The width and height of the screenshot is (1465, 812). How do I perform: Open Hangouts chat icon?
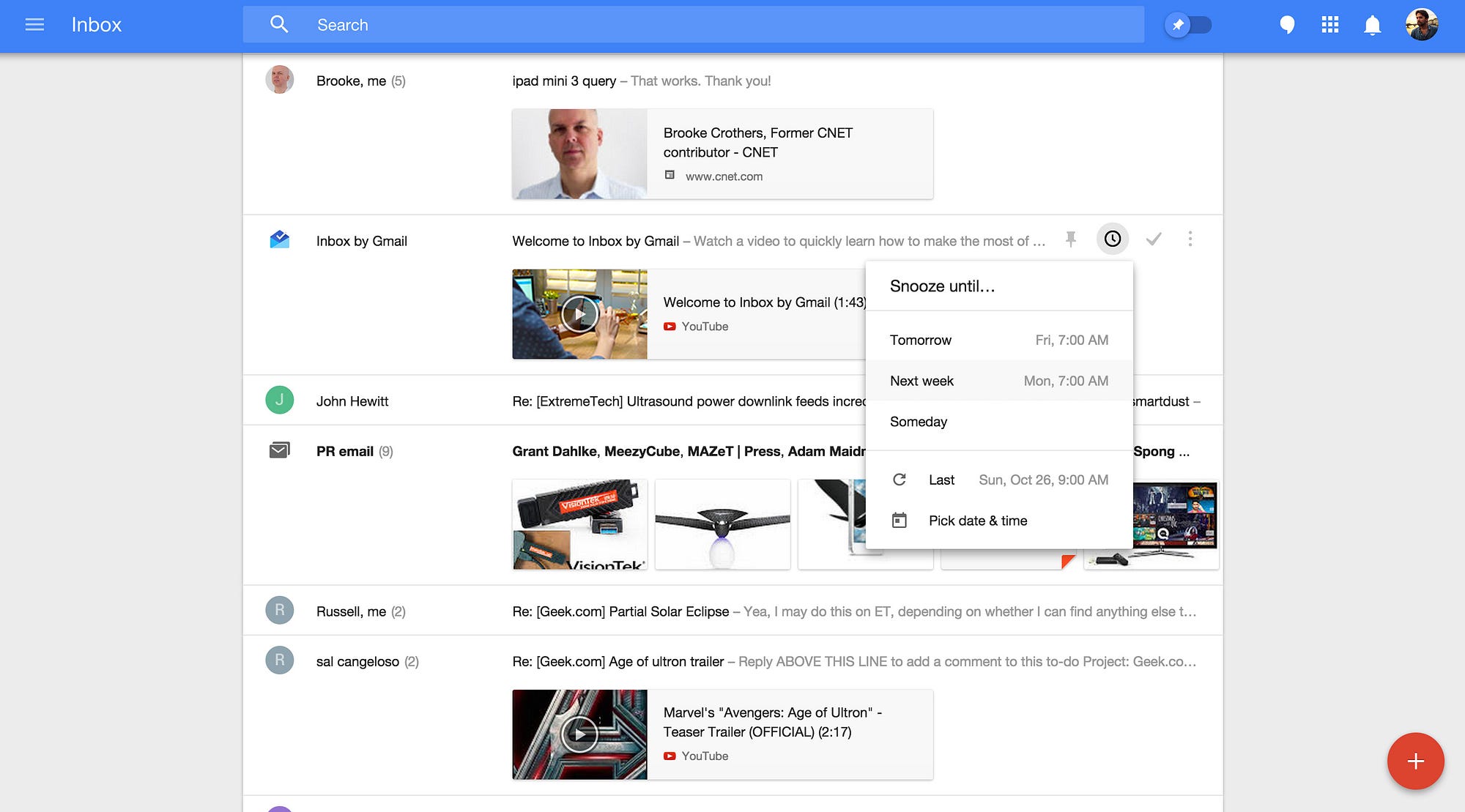click(x=1287, y=25)
